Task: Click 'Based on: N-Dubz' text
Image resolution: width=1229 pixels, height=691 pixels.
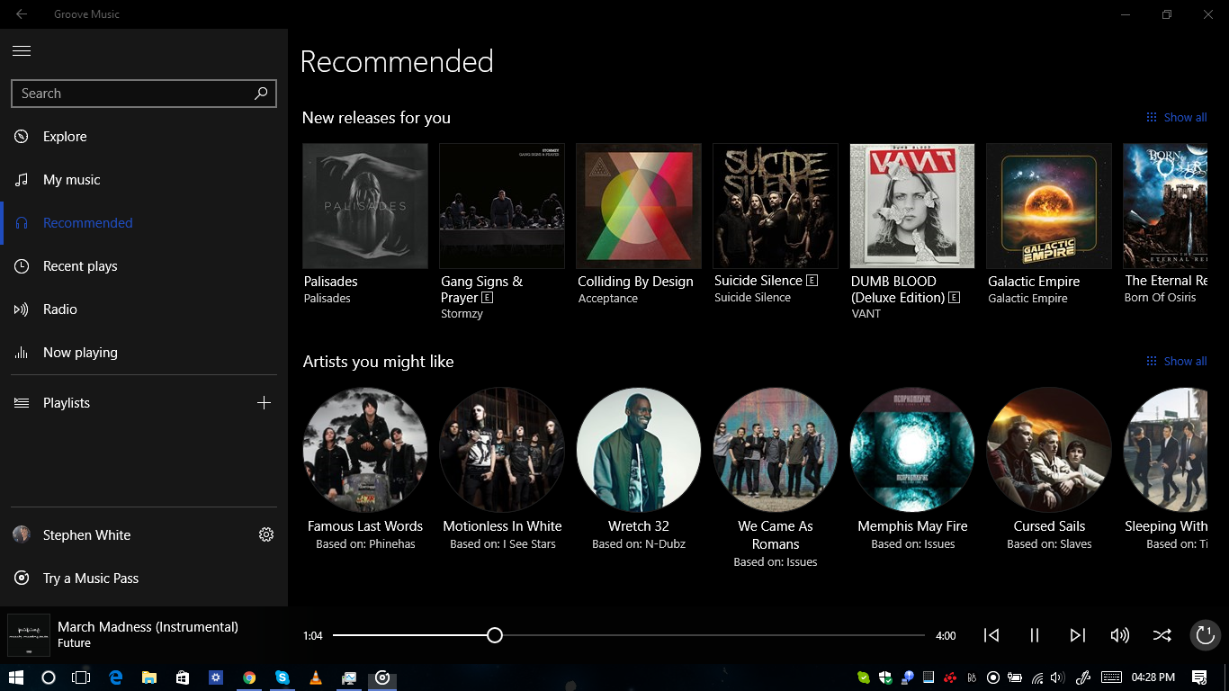Action: coord(638,544)
